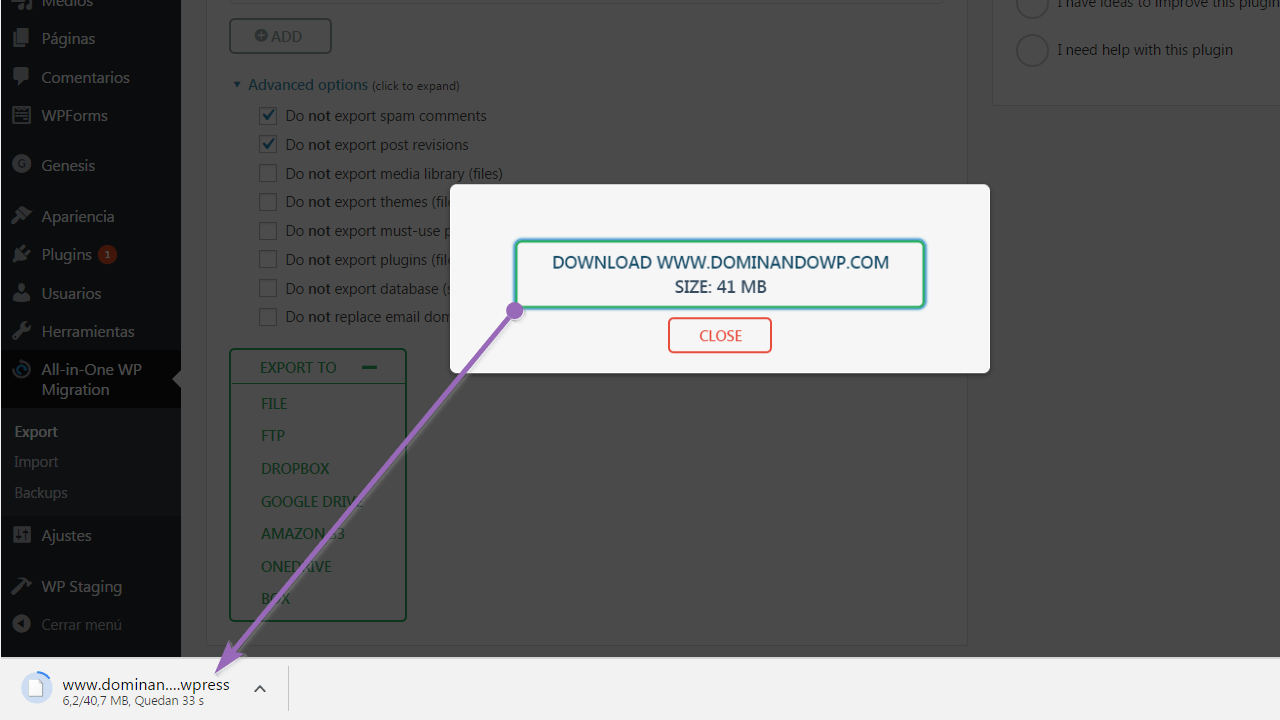Export to FTP
The width and height of the screenshot is (1280, 720).
(273, 436)
